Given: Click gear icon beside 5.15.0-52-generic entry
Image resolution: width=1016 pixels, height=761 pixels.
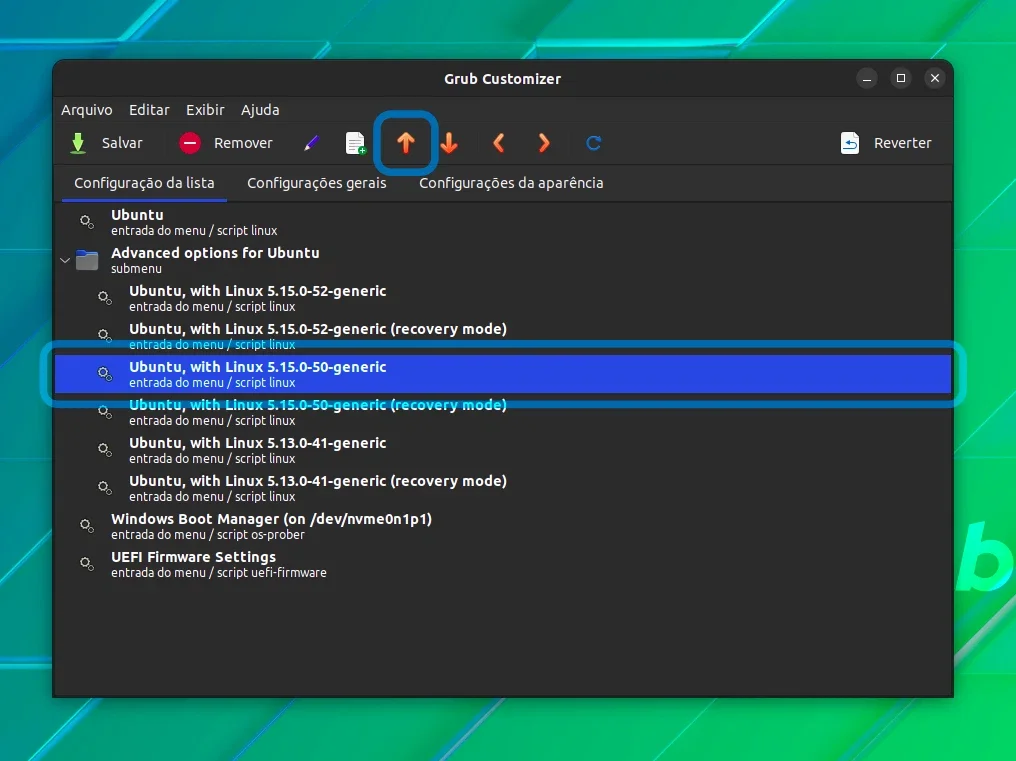Looking at the screenshot, I should coord(105,298).
